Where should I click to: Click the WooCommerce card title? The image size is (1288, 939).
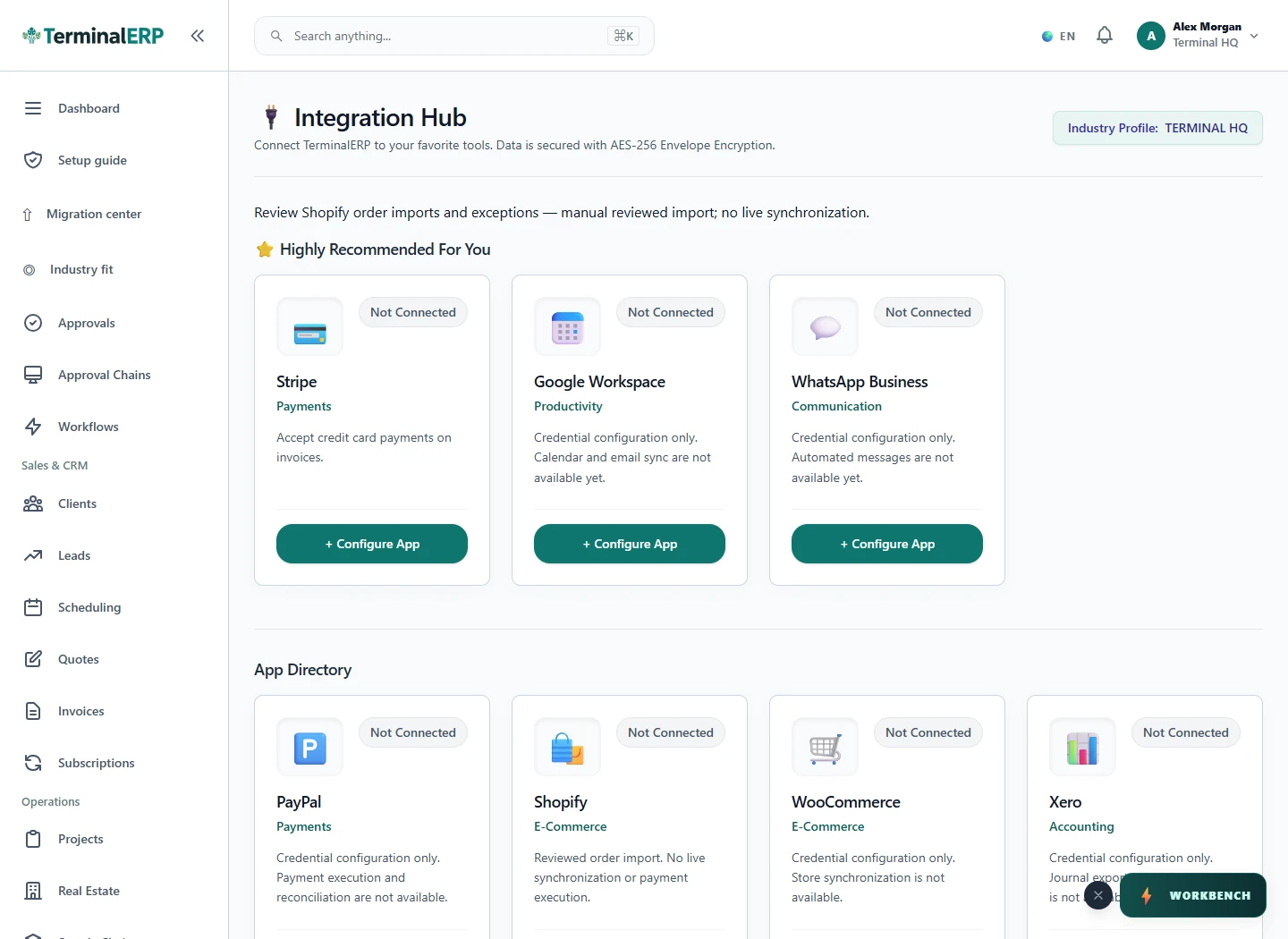pos(846,802)
